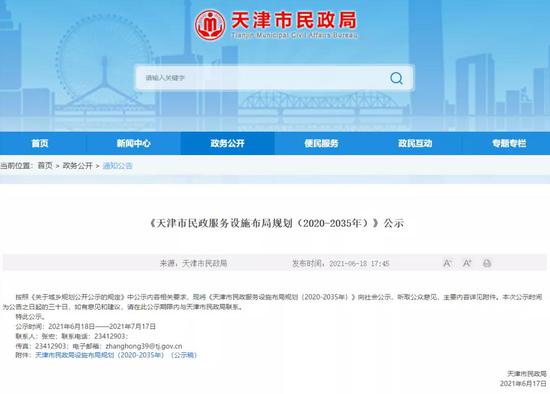
Task: Click the magnifier search icon
Action: [x=396, y=78]
